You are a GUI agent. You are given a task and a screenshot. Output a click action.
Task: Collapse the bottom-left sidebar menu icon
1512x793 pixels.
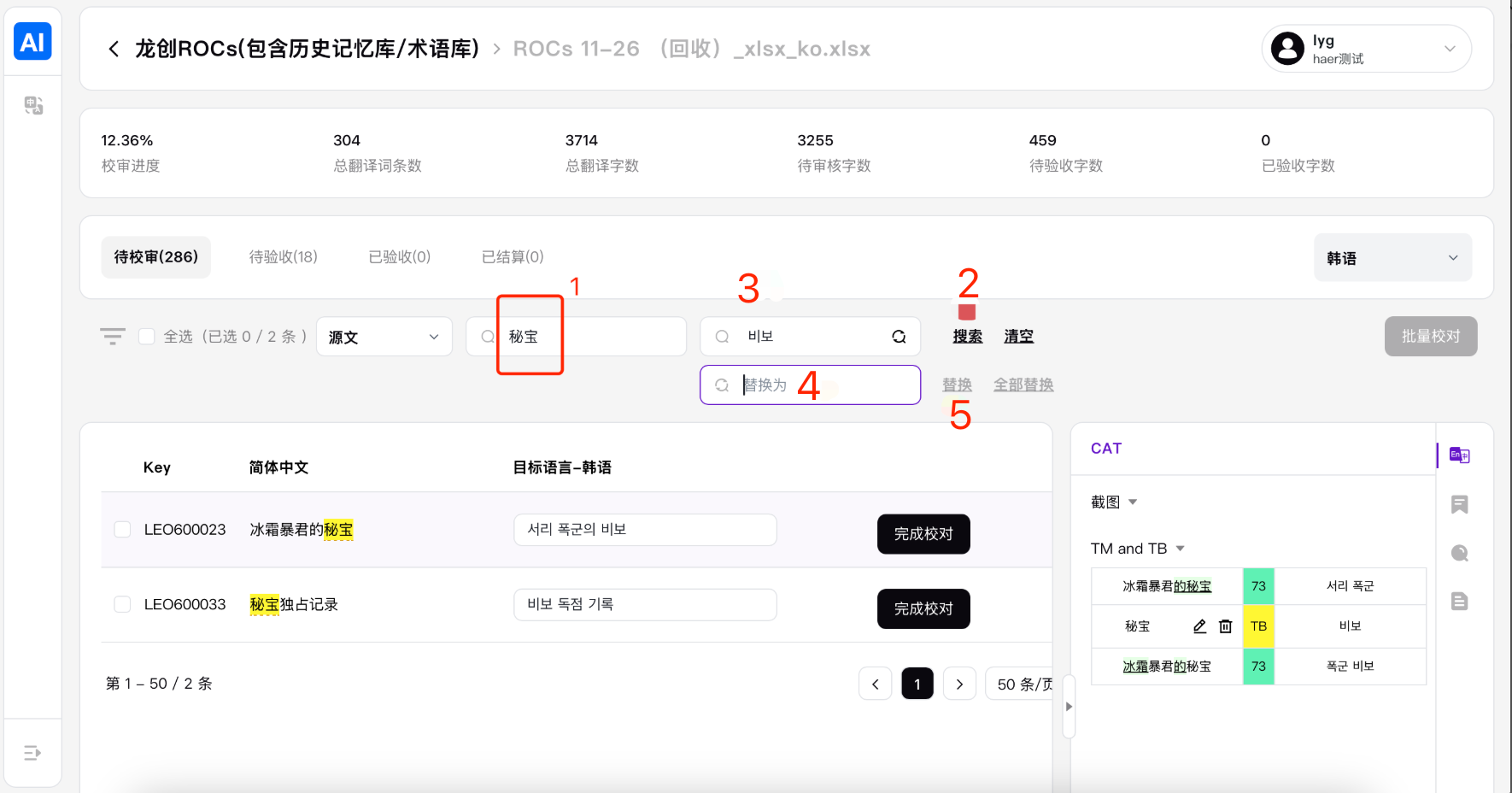point(32,753)
